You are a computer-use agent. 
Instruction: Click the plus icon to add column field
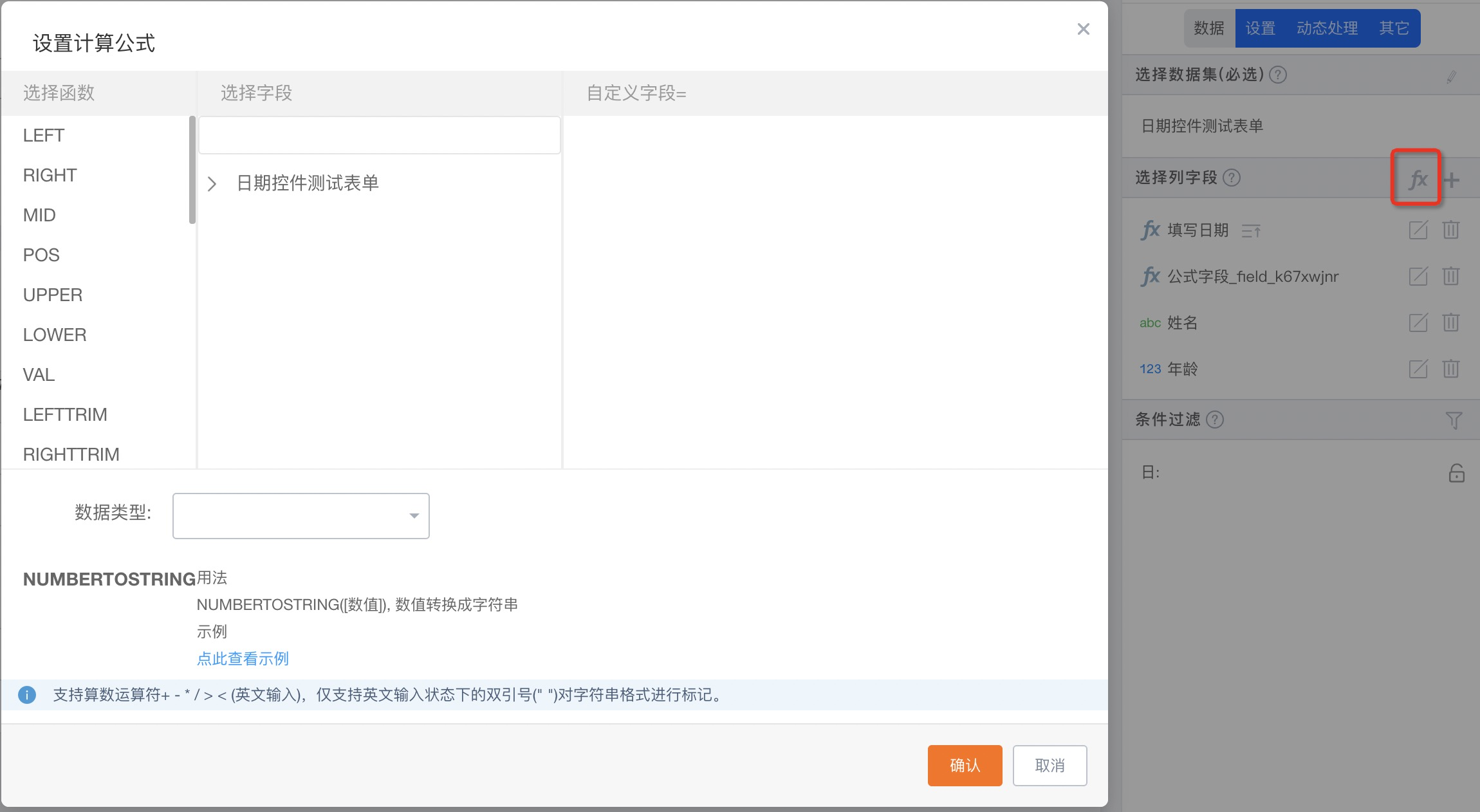pyautogui.click(x=1452, y=180)
